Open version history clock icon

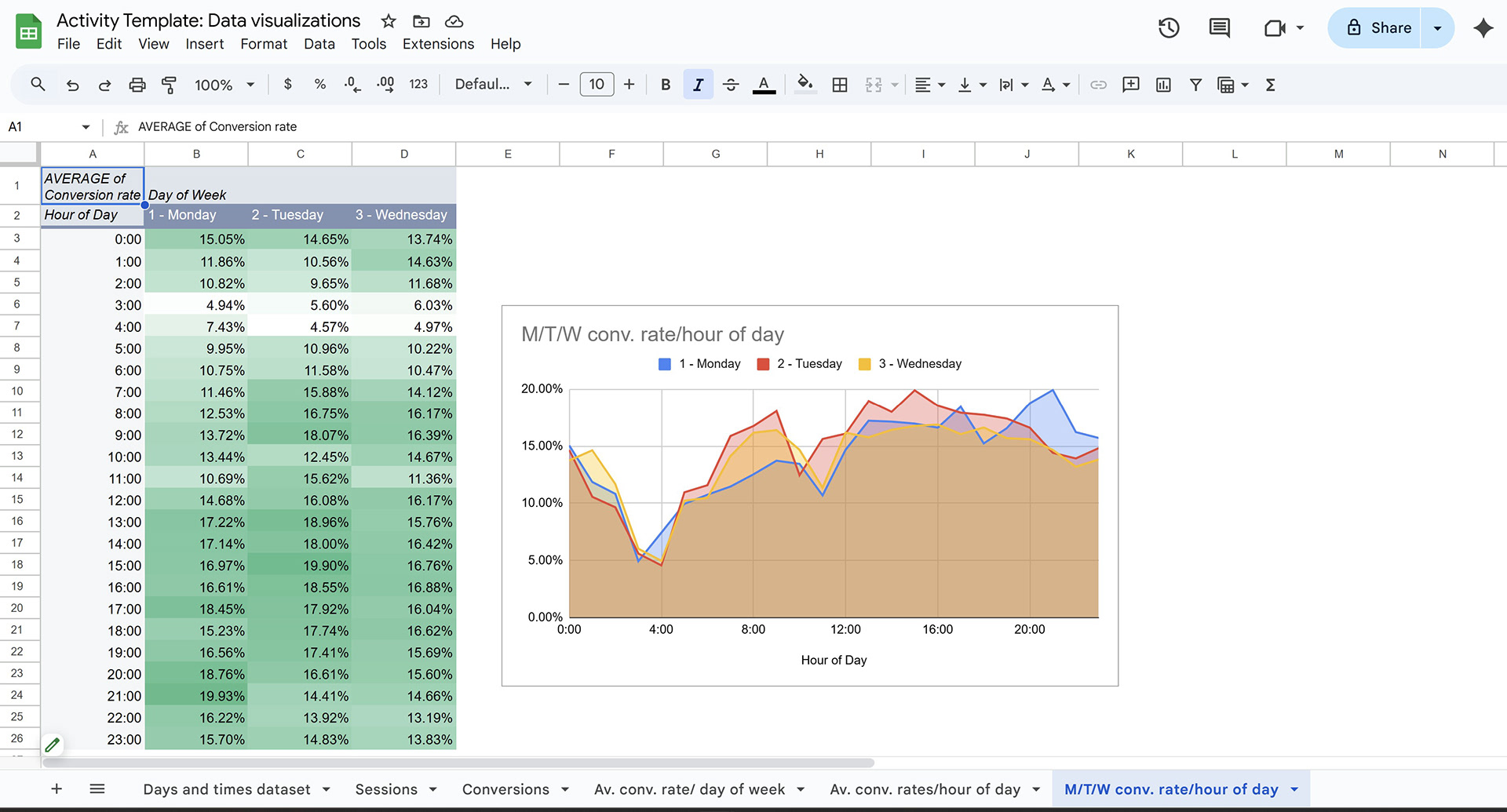(1169, 28)
